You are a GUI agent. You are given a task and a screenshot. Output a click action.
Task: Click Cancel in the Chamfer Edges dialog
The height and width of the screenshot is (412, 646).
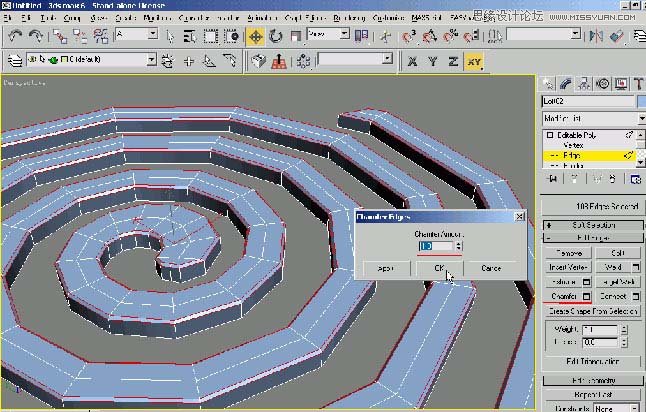[491, 268]
